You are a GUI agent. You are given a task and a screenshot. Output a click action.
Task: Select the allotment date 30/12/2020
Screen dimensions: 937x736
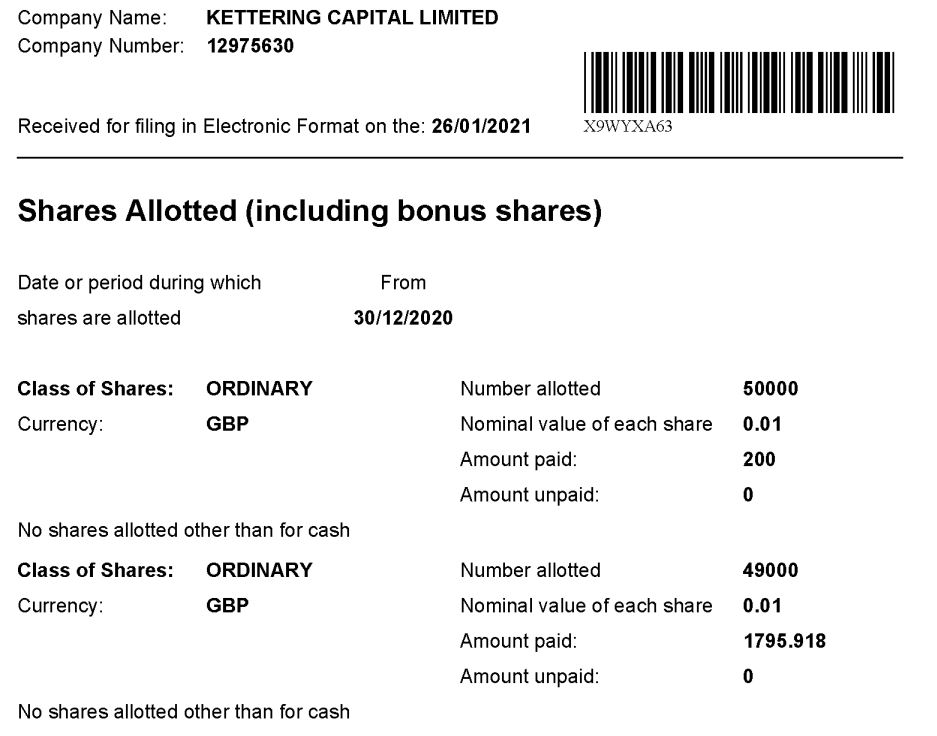pos(403,318)
